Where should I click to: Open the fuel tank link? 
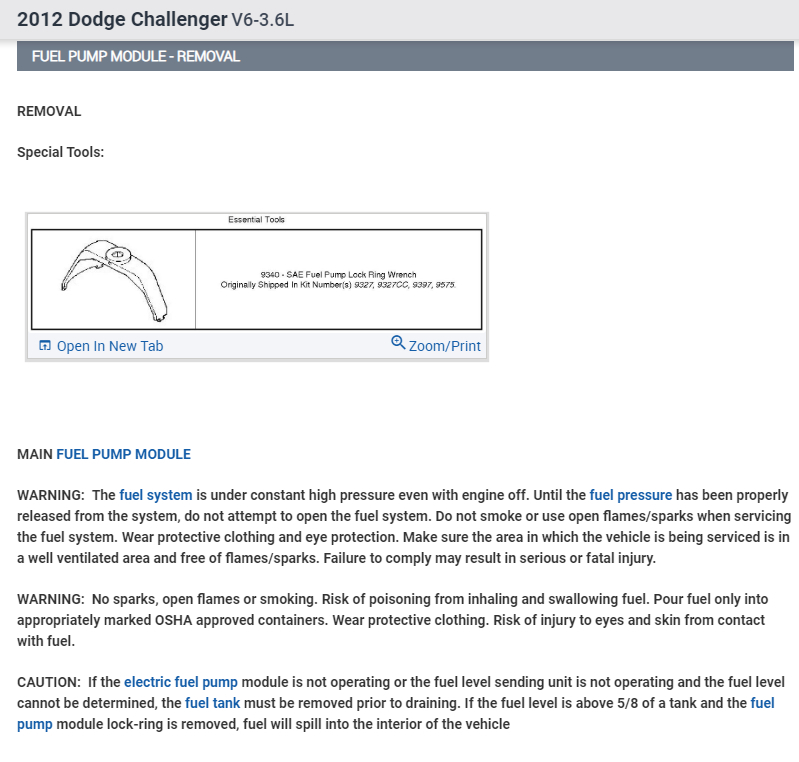pyautogui.click(x=212, y=703)
